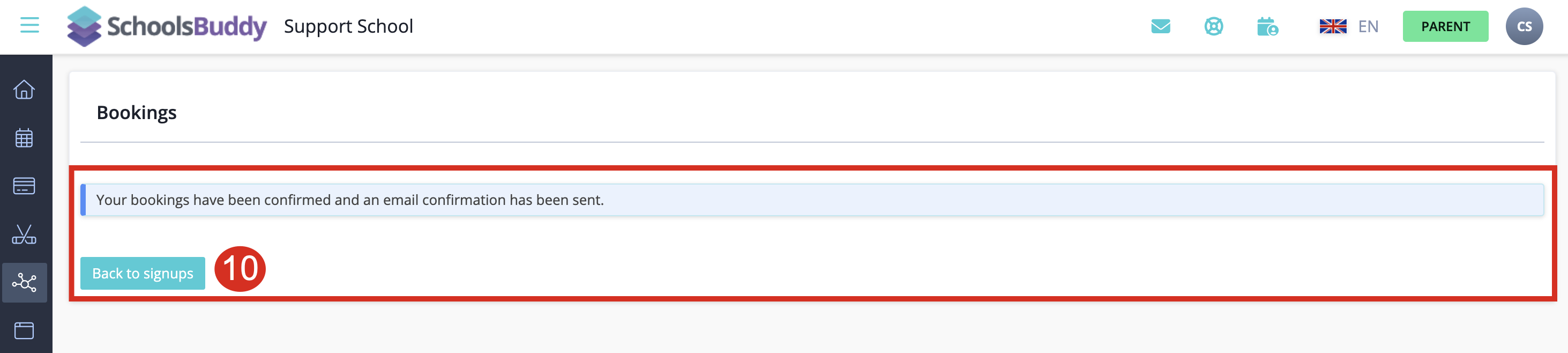Open the window-shaped sidebar icon at bottom
Screen dimensions: 1568x353
[x=24, y=330]
